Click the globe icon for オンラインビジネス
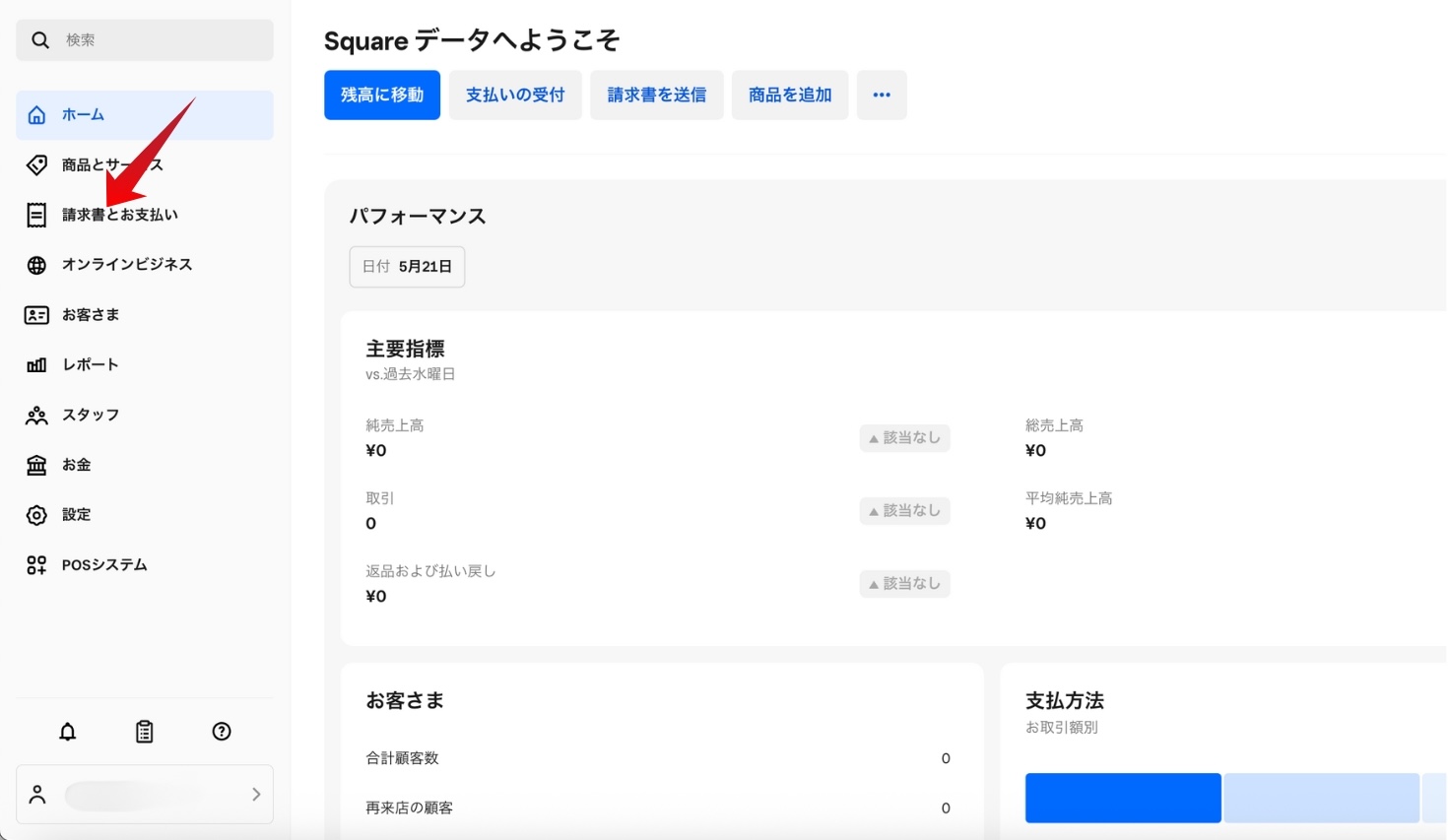Image resolution: width=1448 pixels, height=840 pixels. [x=36, y=265]
